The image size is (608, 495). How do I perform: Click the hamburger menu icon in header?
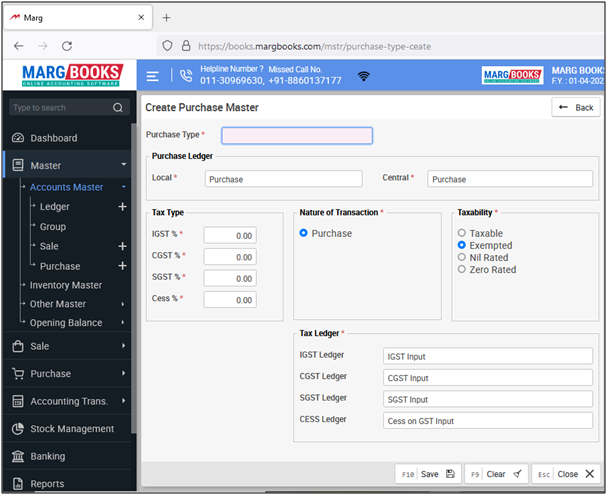pos(152,76)
